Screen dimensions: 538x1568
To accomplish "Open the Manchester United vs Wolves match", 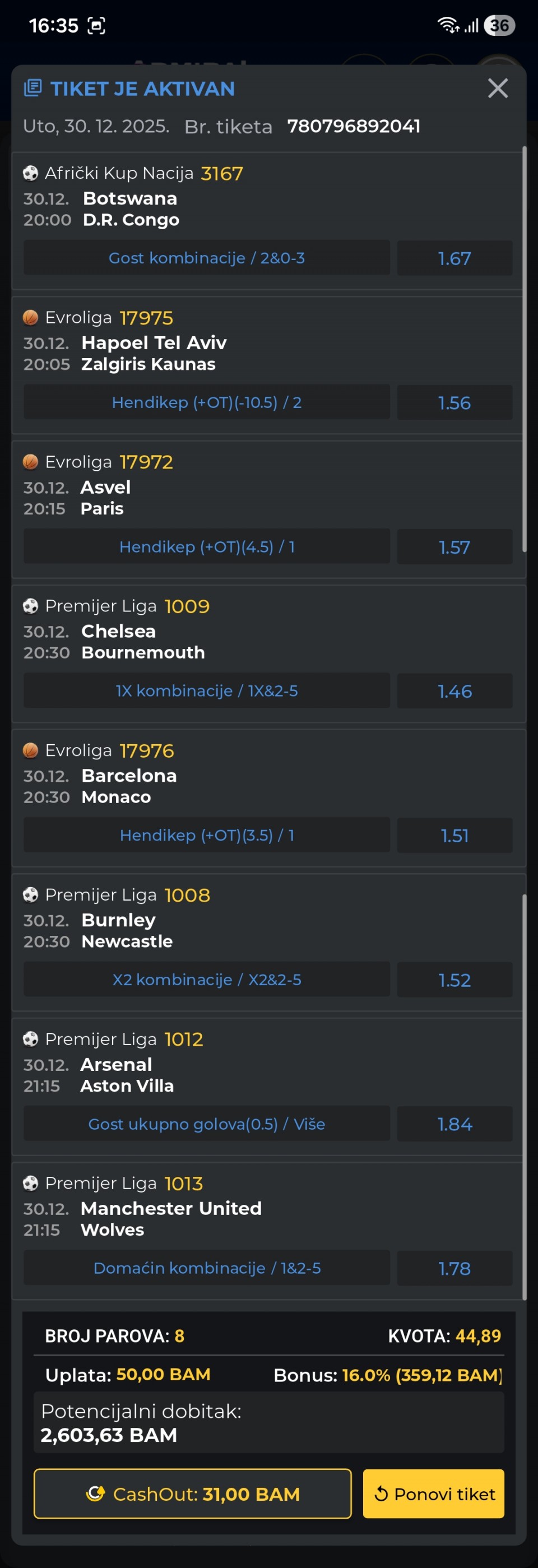I will click(x=171, y=1219).
